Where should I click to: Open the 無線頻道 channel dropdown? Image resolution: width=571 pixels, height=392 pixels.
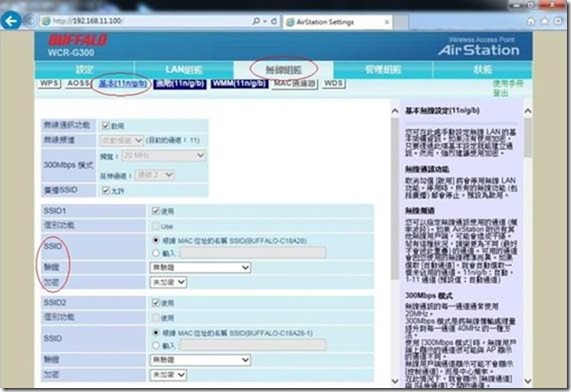point(122,140)
